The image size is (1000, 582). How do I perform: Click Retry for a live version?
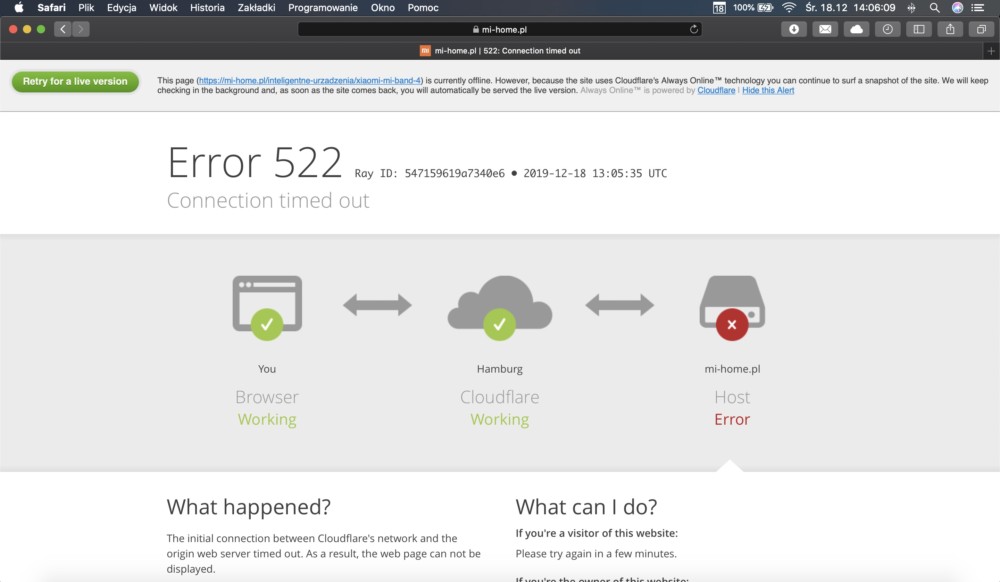pos(75,82)
